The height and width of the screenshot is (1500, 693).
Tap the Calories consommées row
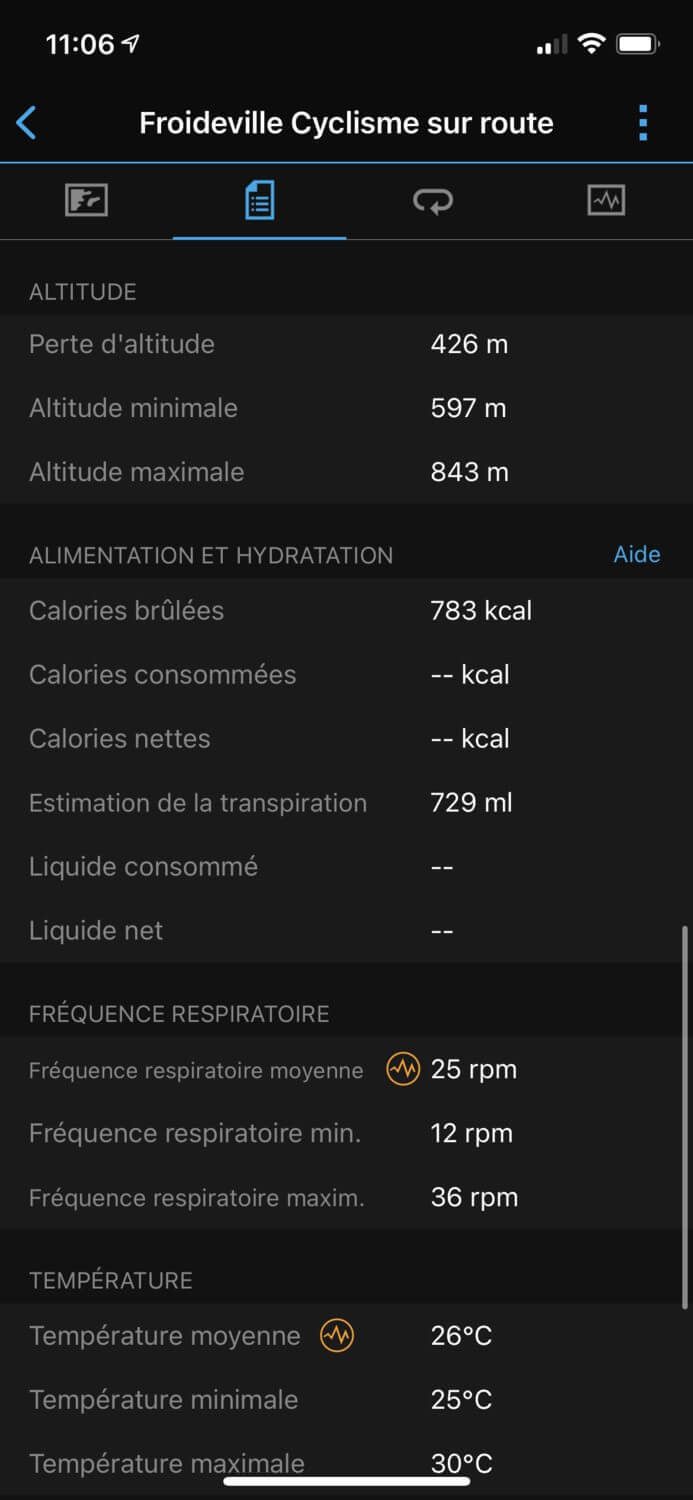346,675
